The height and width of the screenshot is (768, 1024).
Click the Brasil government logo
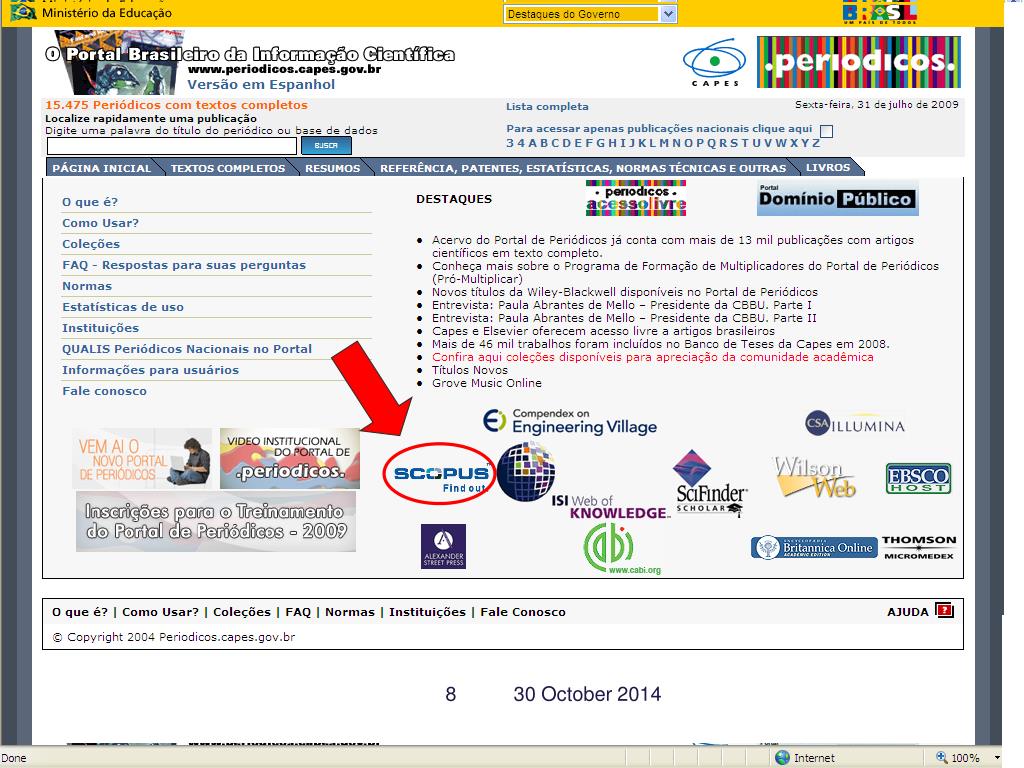tap(880, 12)
